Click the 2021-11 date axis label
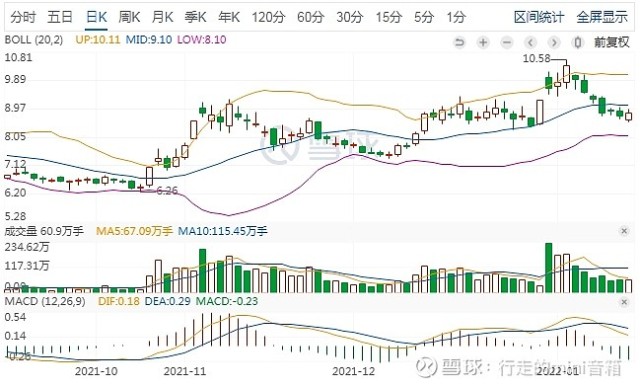The width and height of the screenshot is (640, 387). 185,371
